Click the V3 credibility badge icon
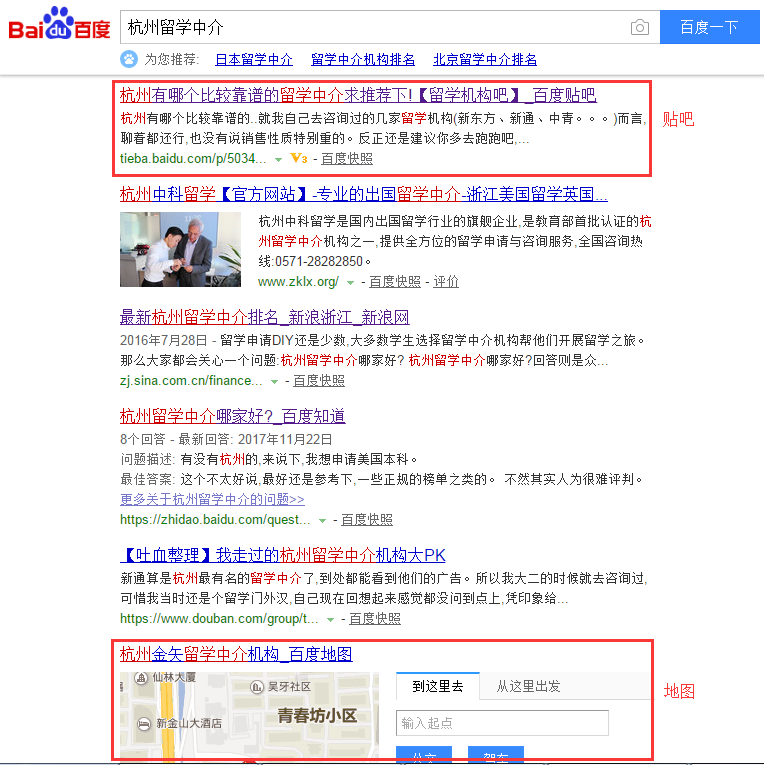This screenshot has height=765, width=764. [299, 159]
